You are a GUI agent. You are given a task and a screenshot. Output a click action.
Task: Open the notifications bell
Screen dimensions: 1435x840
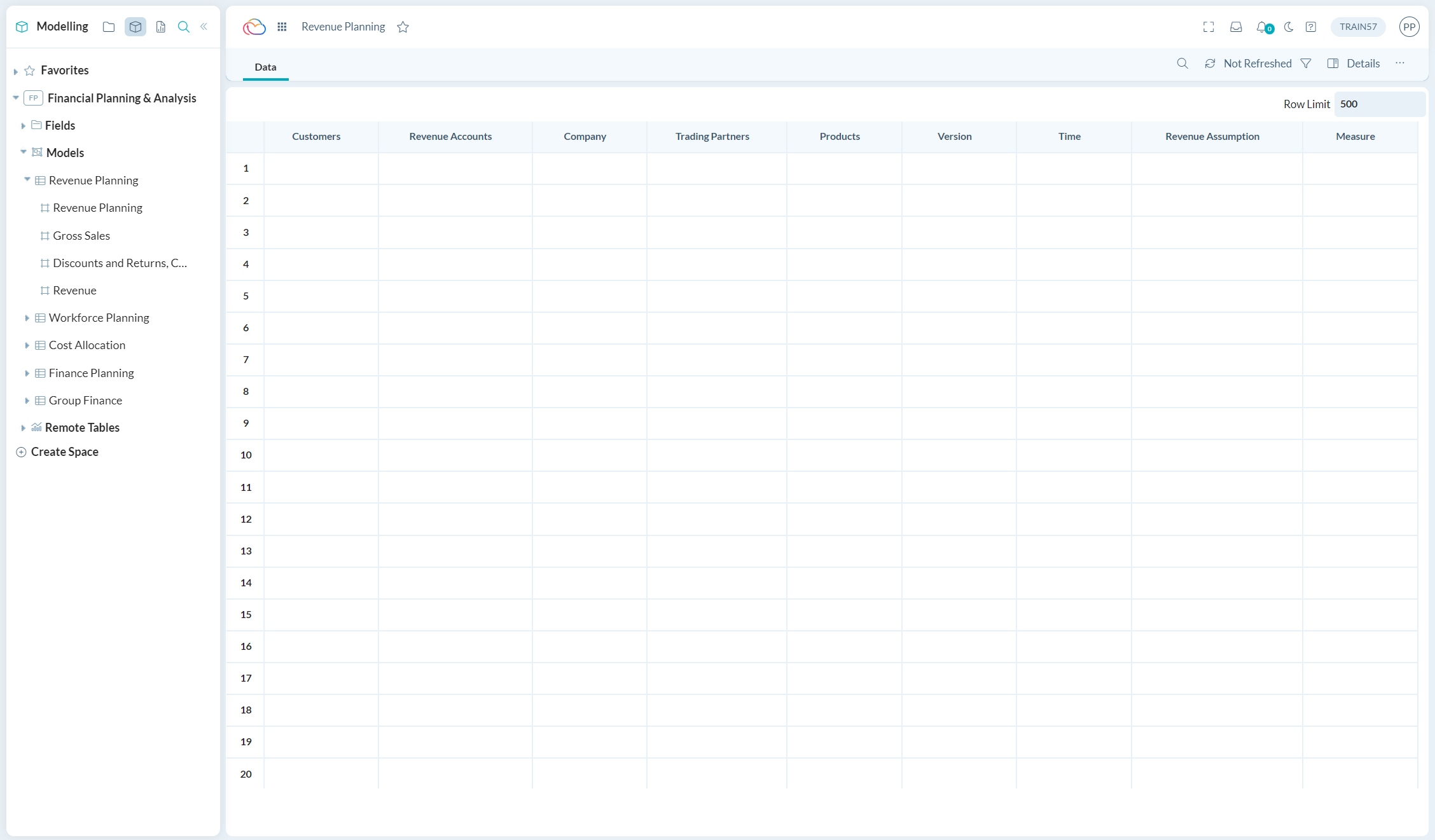tap(1262, 27)
